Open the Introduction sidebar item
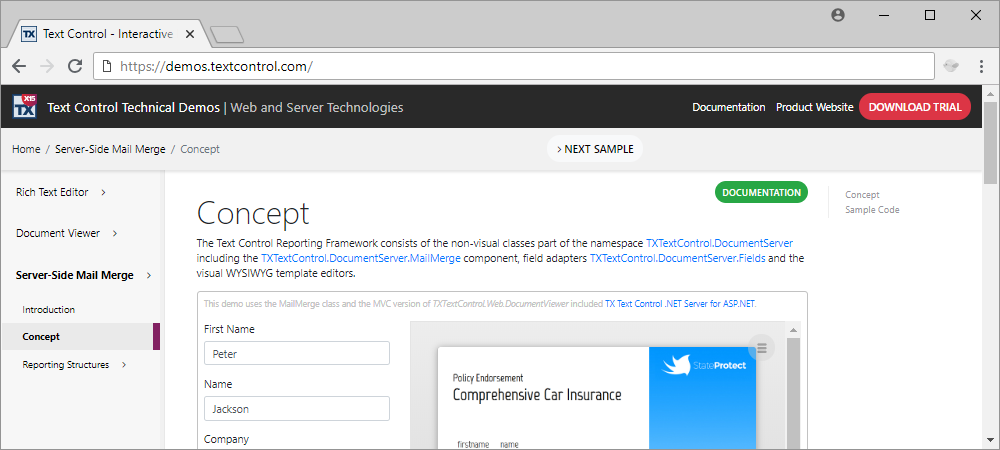This screenshot has height=450, width=1000. tap(48, 310)
